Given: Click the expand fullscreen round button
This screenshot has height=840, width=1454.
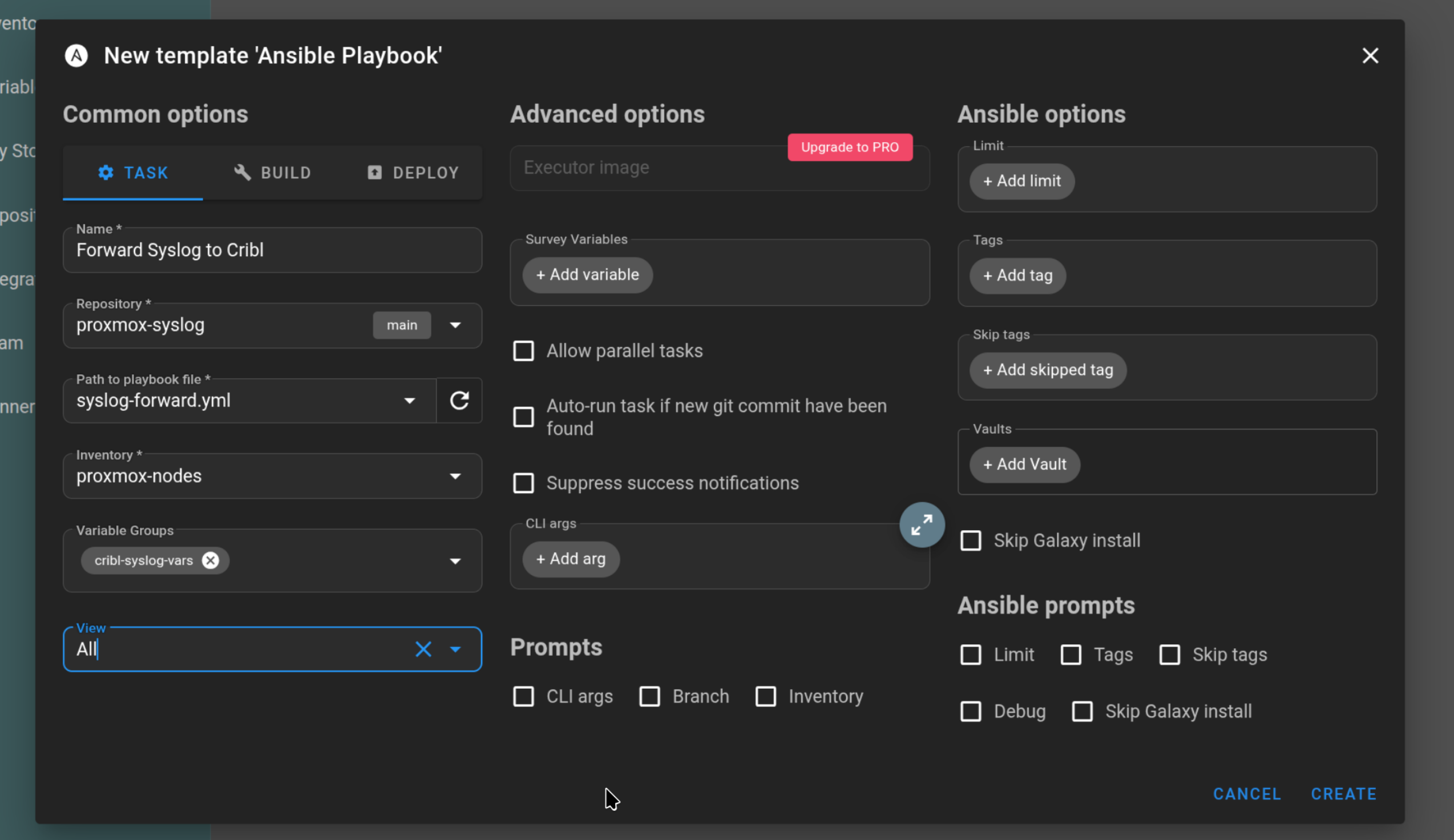Looking at the screenshot, I should click(922, 525).
